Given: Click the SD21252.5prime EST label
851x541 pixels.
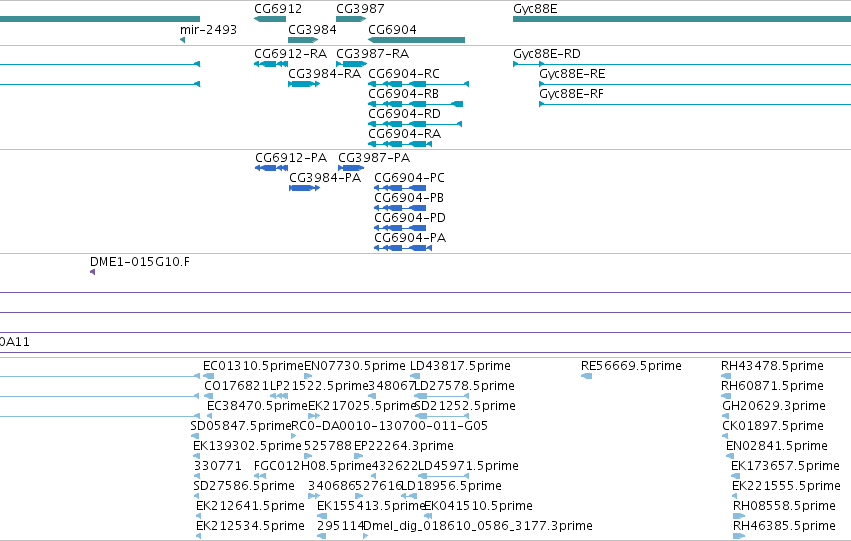Looking at the screenshot, I should pos(465,406).
